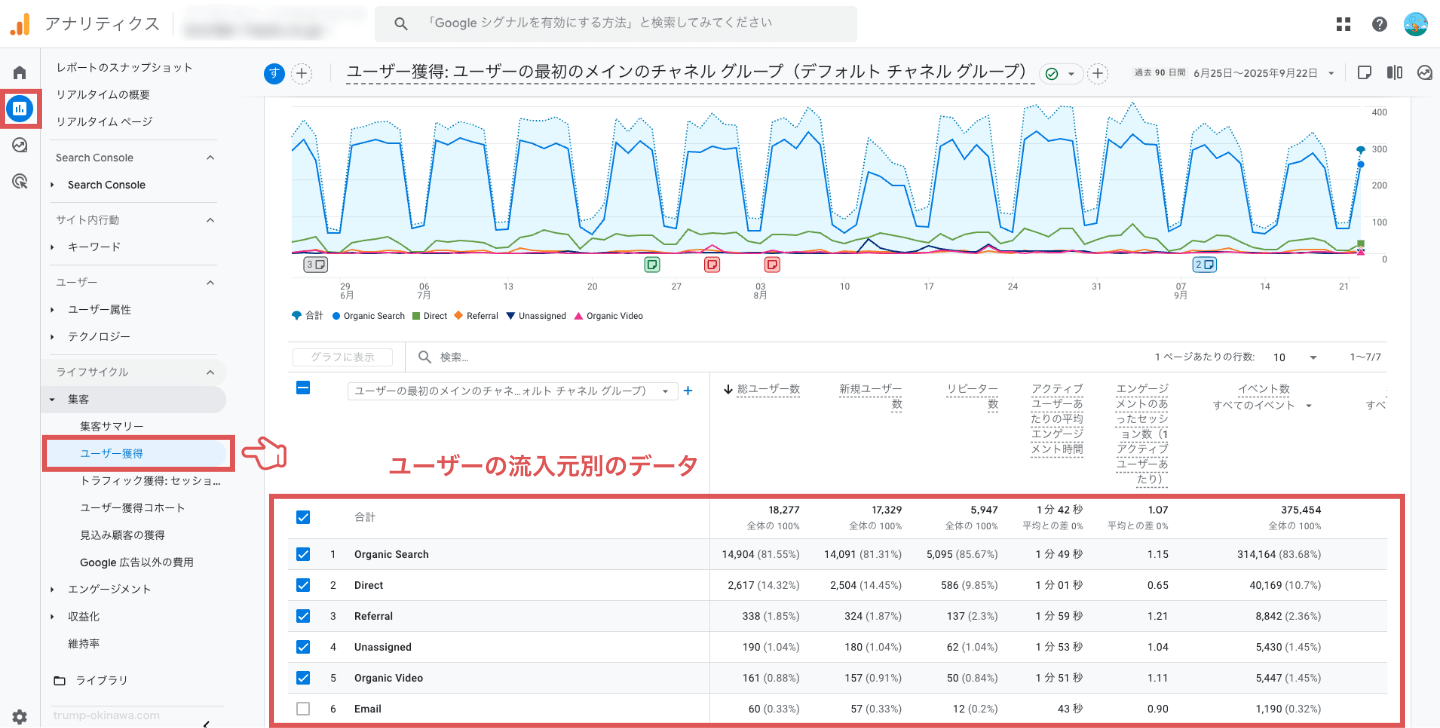Select ユーザー獲得 in the sidebar

(111, 454)
